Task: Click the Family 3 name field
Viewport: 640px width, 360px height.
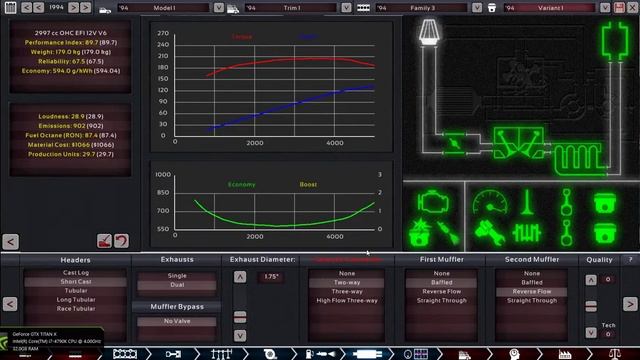Action: 422,8
